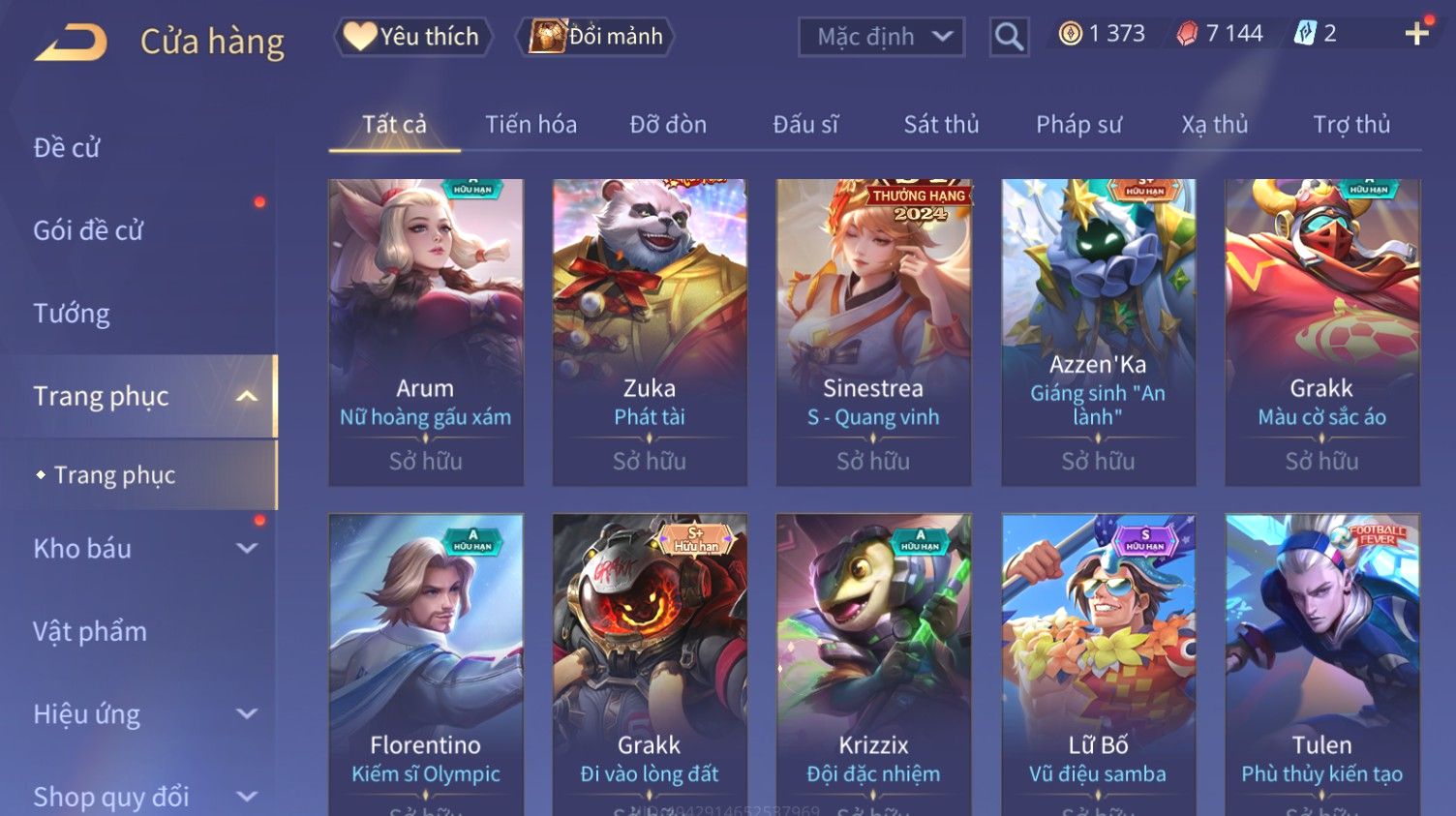Open the search magnifier icon

(1009, 37)
